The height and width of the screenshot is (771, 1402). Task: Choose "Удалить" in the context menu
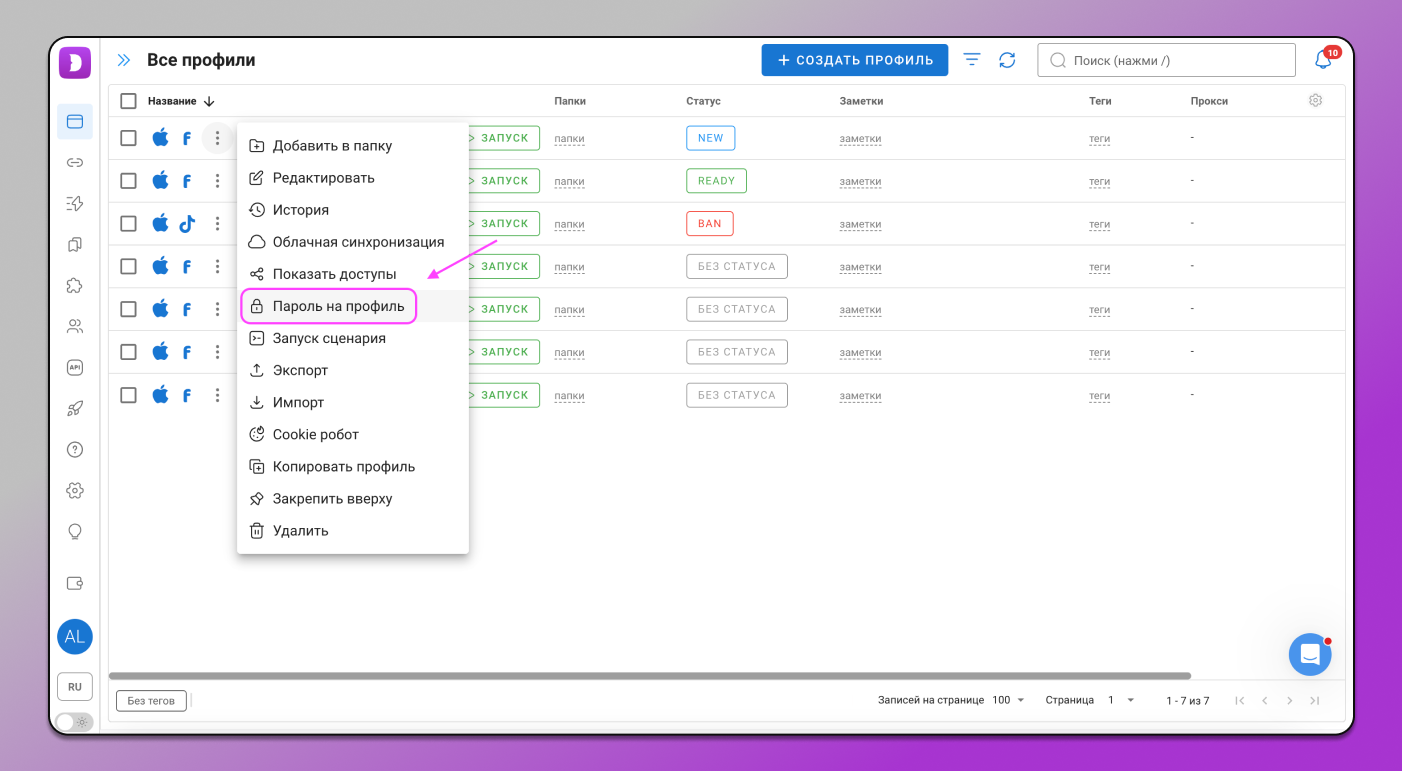300,531
